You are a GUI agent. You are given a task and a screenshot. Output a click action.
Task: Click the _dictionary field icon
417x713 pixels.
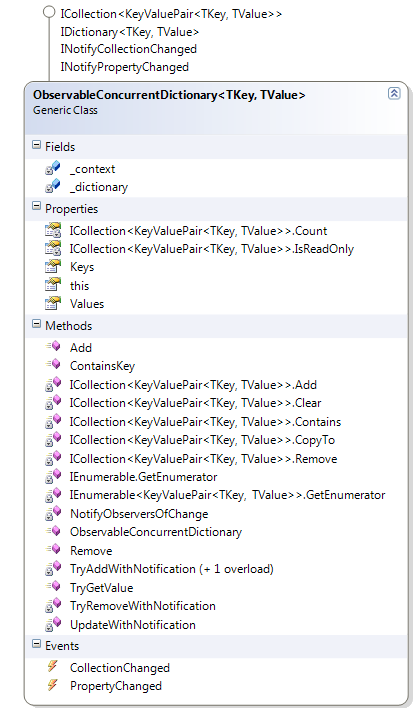point(53,186)
